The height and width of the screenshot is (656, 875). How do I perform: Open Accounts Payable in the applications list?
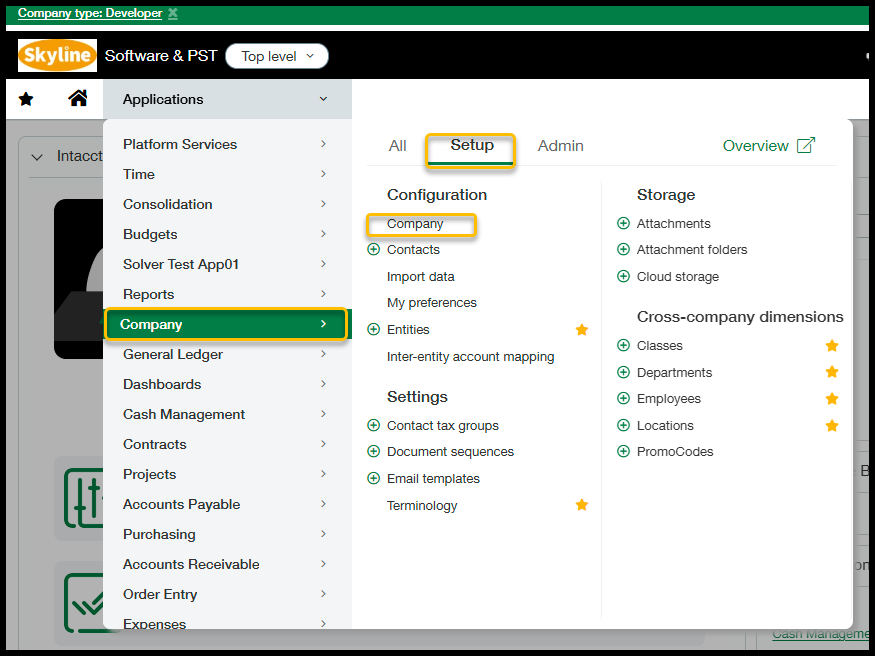click(x=181, y=504)
